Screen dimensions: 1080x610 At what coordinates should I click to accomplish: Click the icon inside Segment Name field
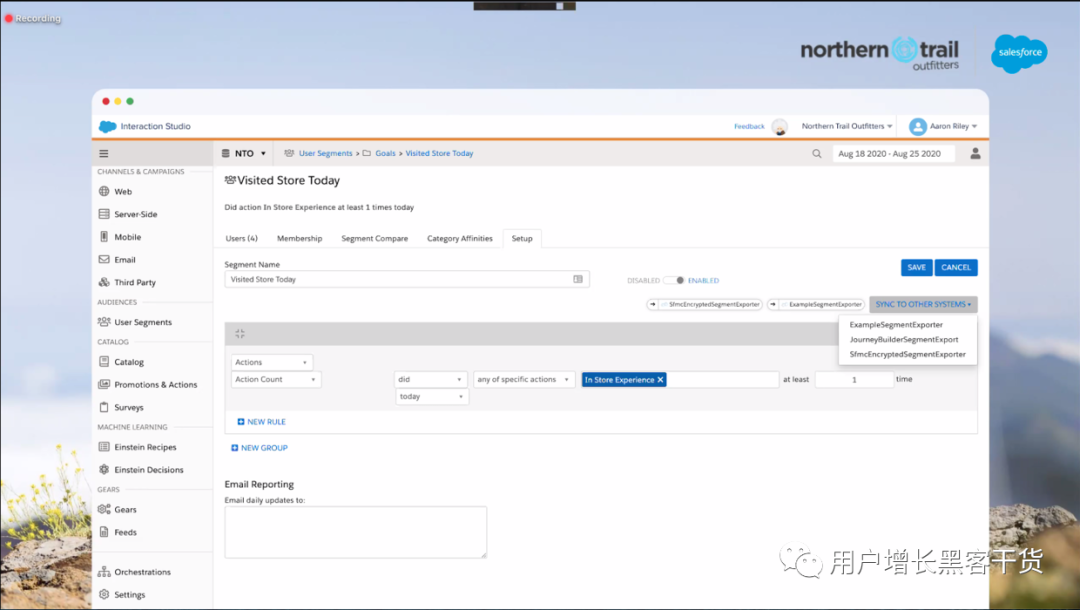pos(578,279)
